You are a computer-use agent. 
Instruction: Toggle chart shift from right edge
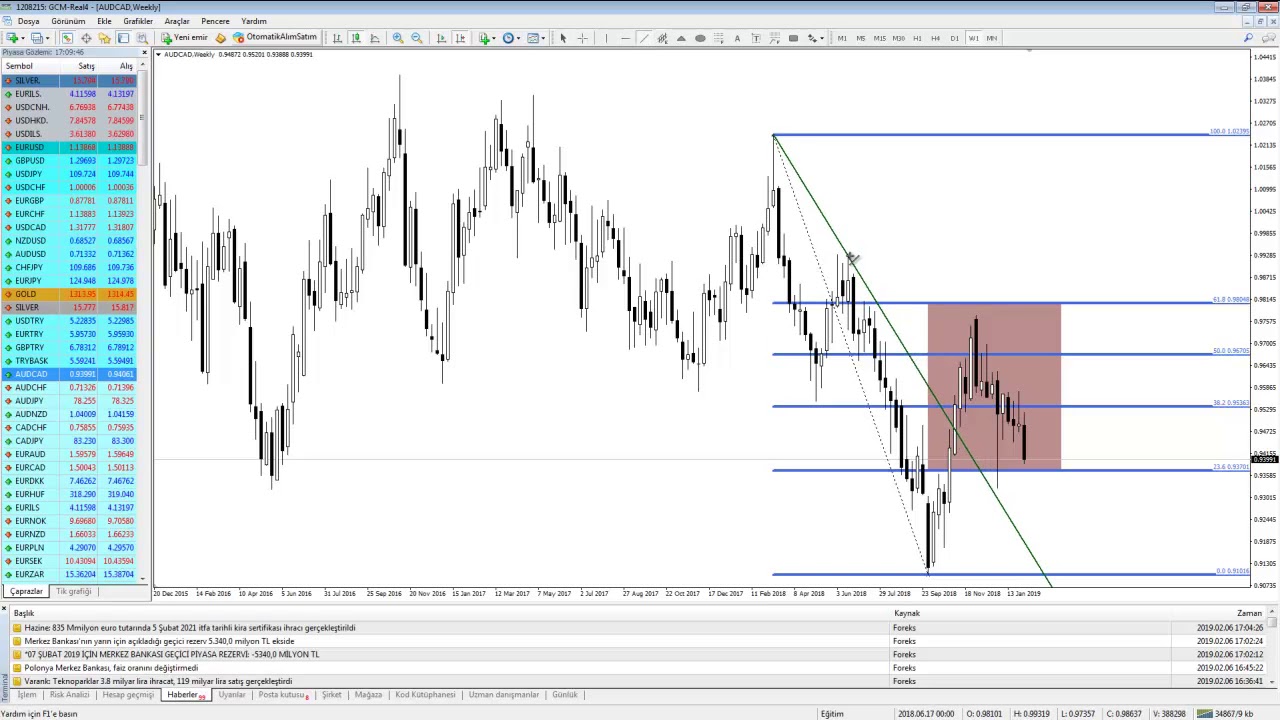tap(460, 38)
